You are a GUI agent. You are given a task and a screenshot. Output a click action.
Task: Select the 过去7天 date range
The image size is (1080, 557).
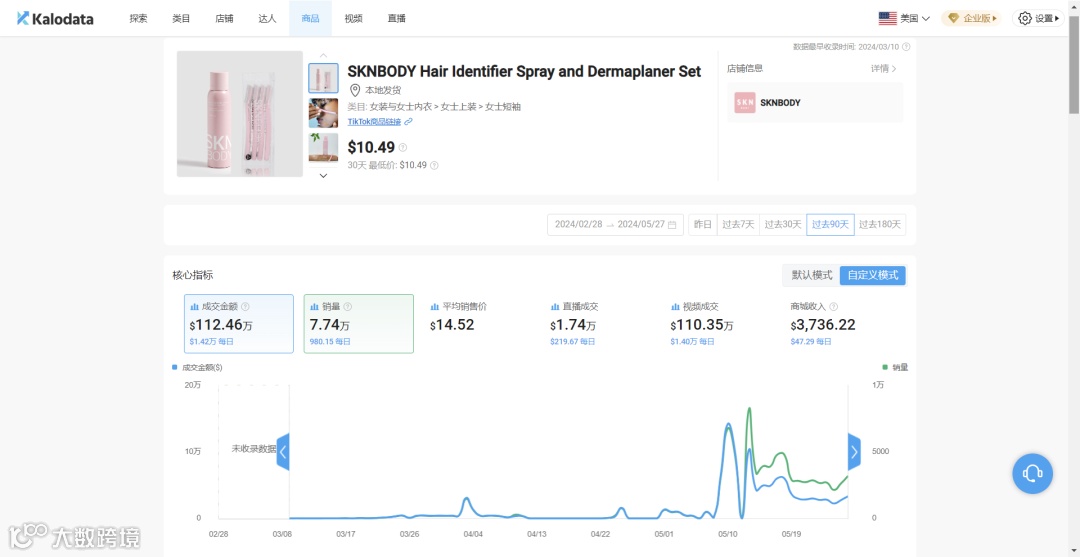pos(738,224)
